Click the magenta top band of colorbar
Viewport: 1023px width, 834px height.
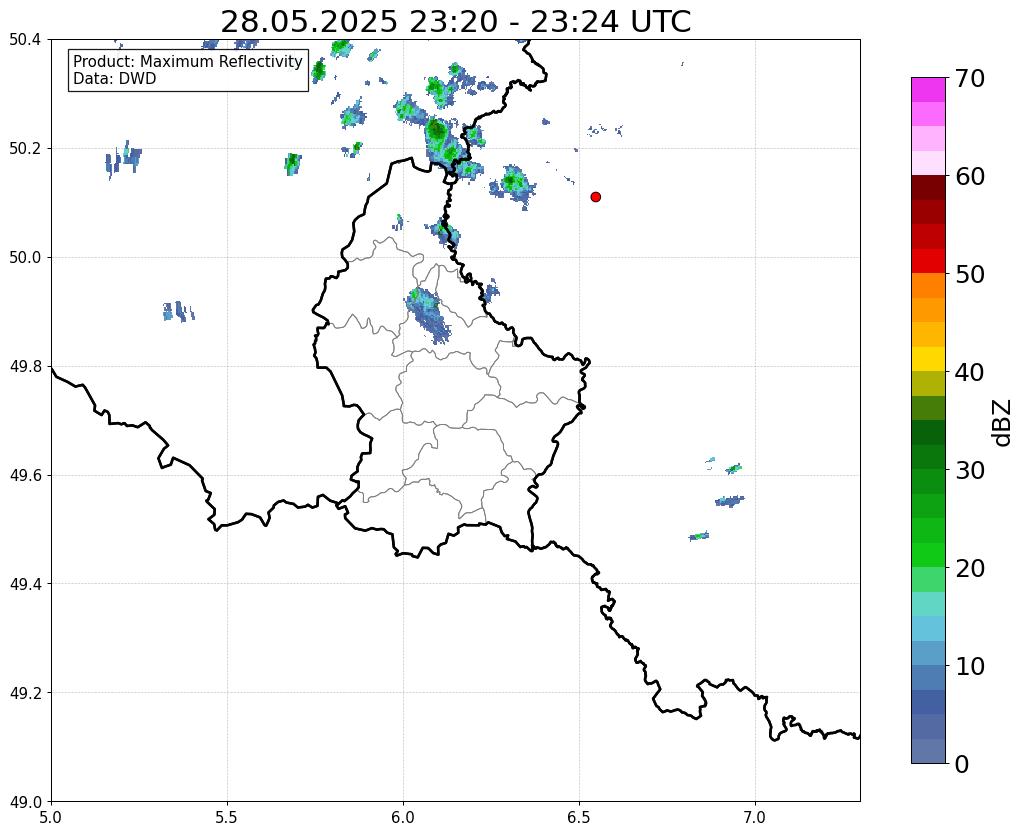(x=928, y=89)
